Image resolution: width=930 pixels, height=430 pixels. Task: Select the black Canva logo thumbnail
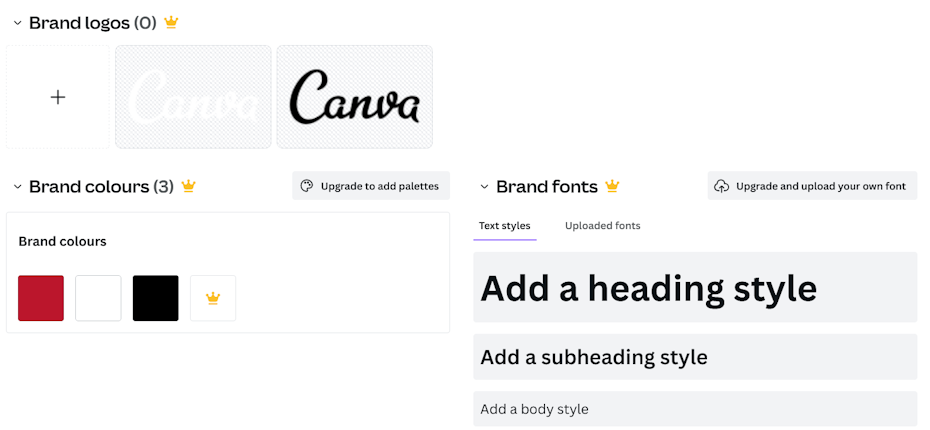[x=355, y=97]
